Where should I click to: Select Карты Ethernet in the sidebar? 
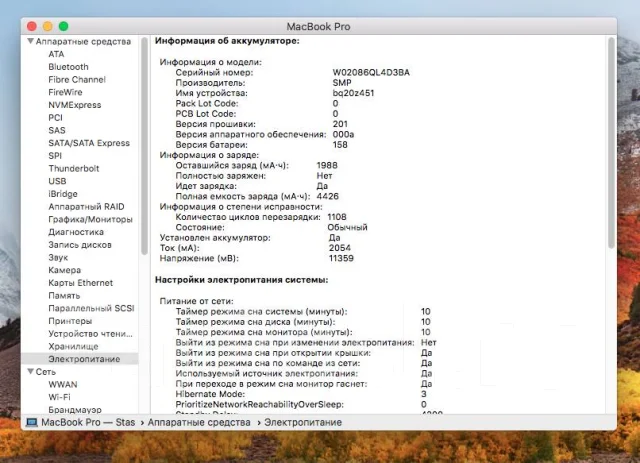[80, 283]
